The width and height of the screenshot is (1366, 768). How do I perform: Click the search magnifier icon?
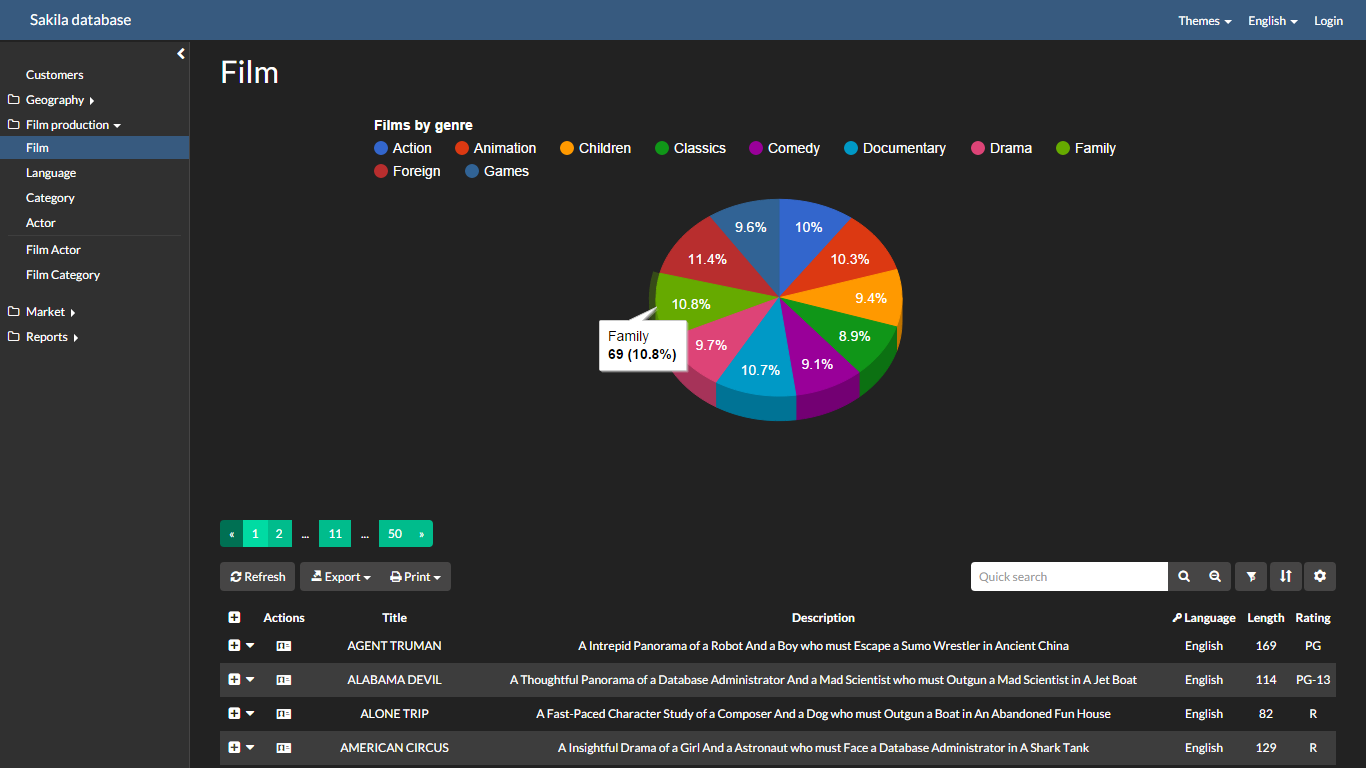[1184, 577]
